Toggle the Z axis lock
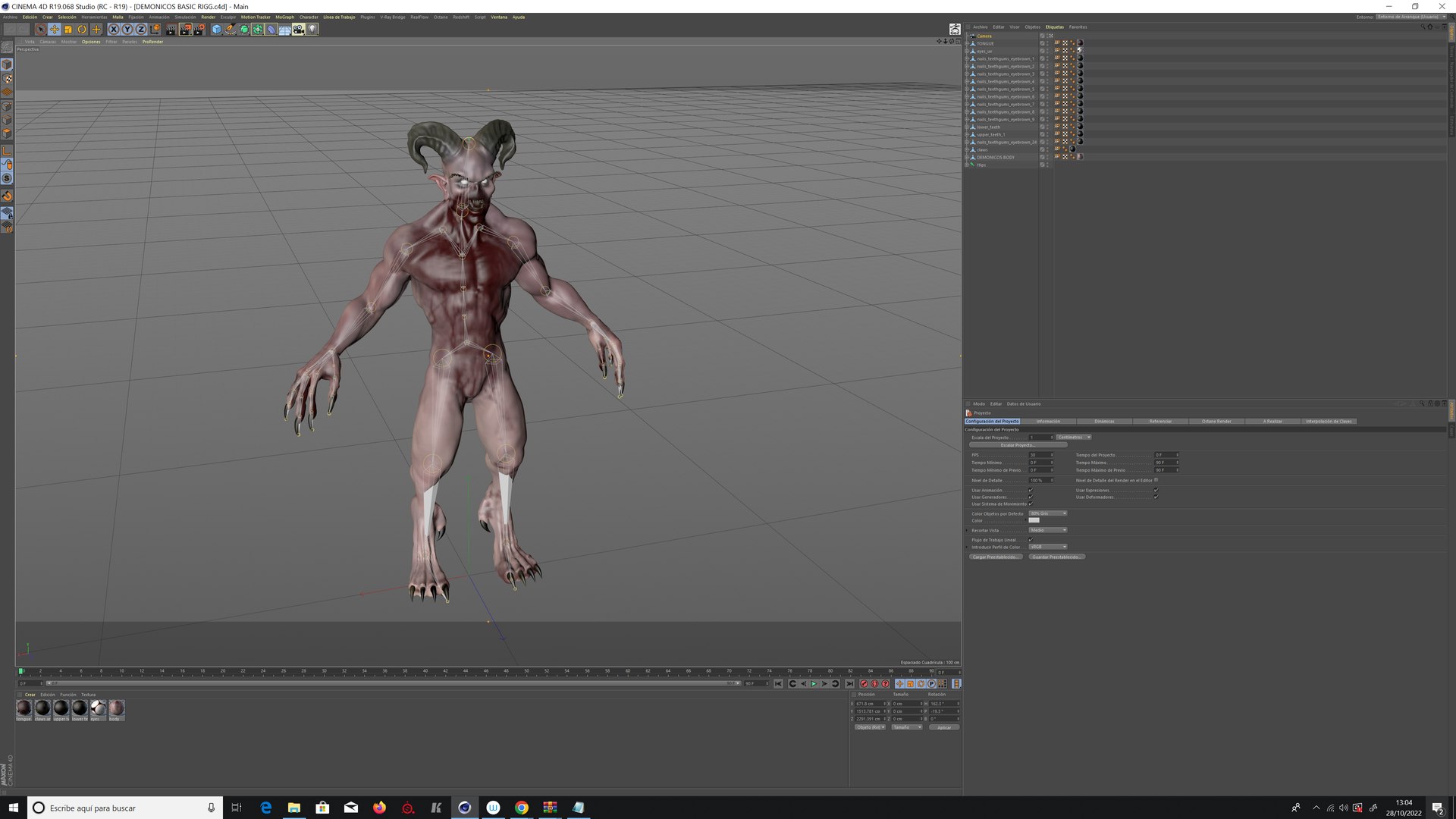Image resolution: width=1456 pixels, height=819 pixels. (x=141, y=29)
